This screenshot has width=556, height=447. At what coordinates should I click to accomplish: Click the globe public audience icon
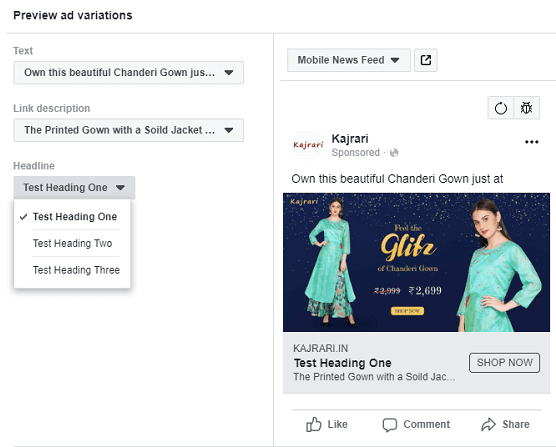(394, 153)
